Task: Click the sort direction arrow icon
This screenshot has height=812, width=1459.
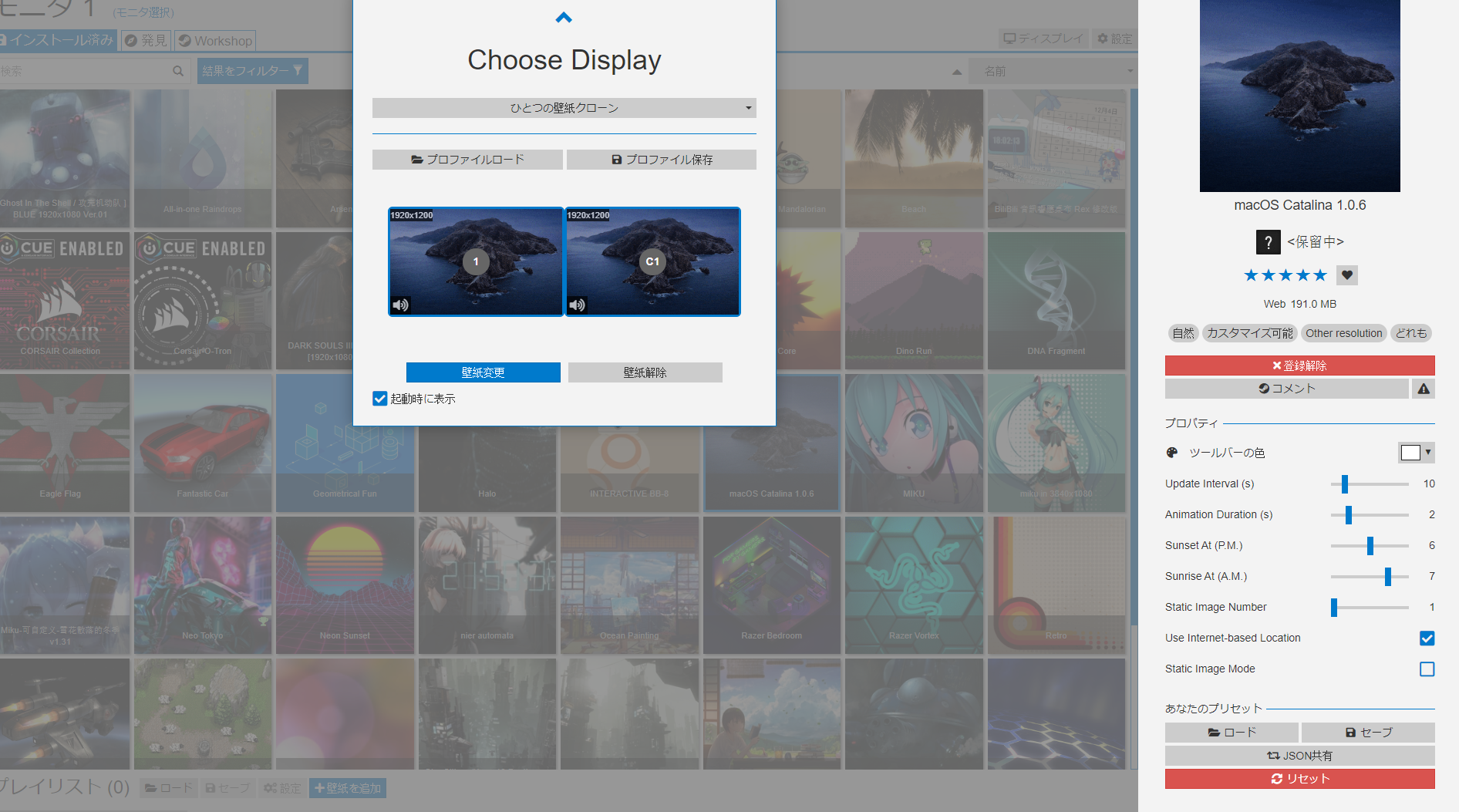Action: [957, 72]
